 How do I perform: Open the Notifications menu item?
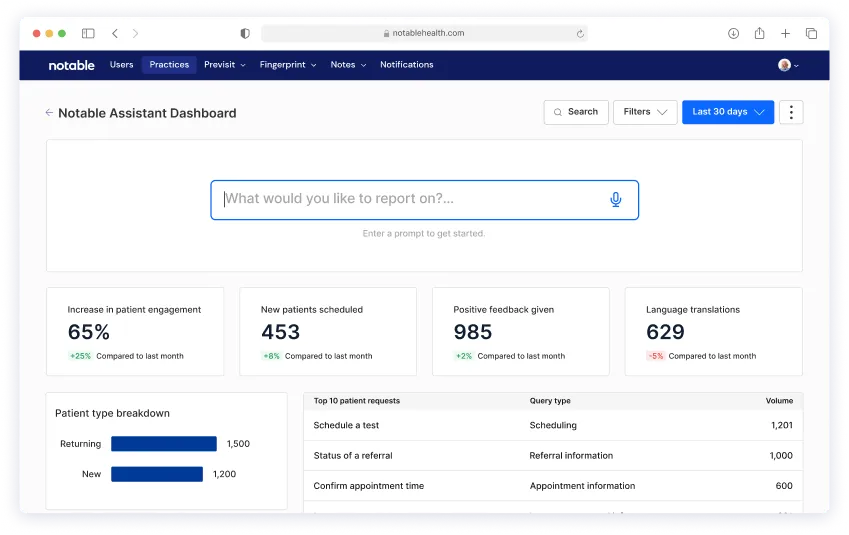pyautogui.click(x=407, y=65)
